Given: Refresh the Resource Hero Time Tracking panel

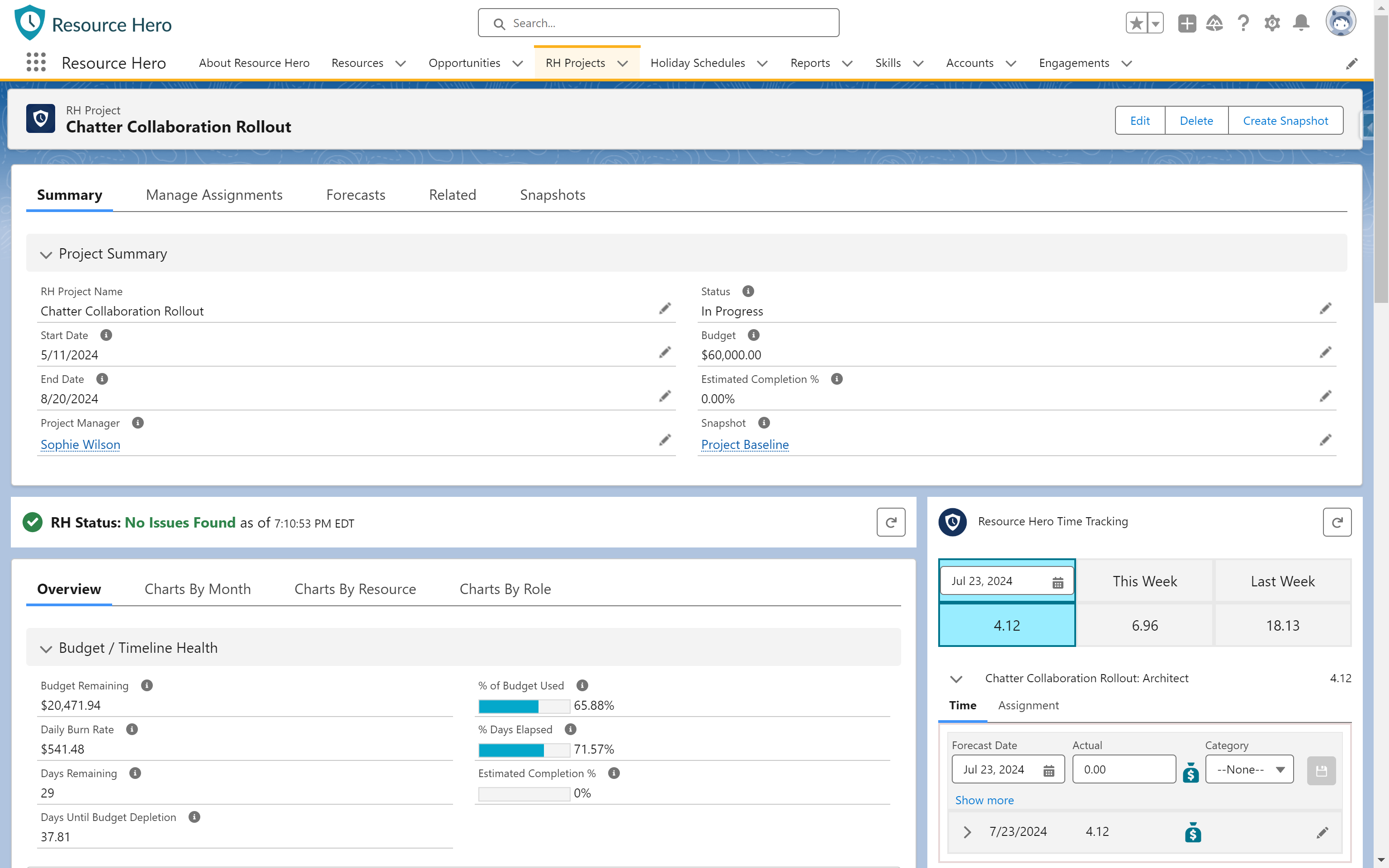Looking at the screenshot, I should pyautogui.click(x=1337, y=523).
